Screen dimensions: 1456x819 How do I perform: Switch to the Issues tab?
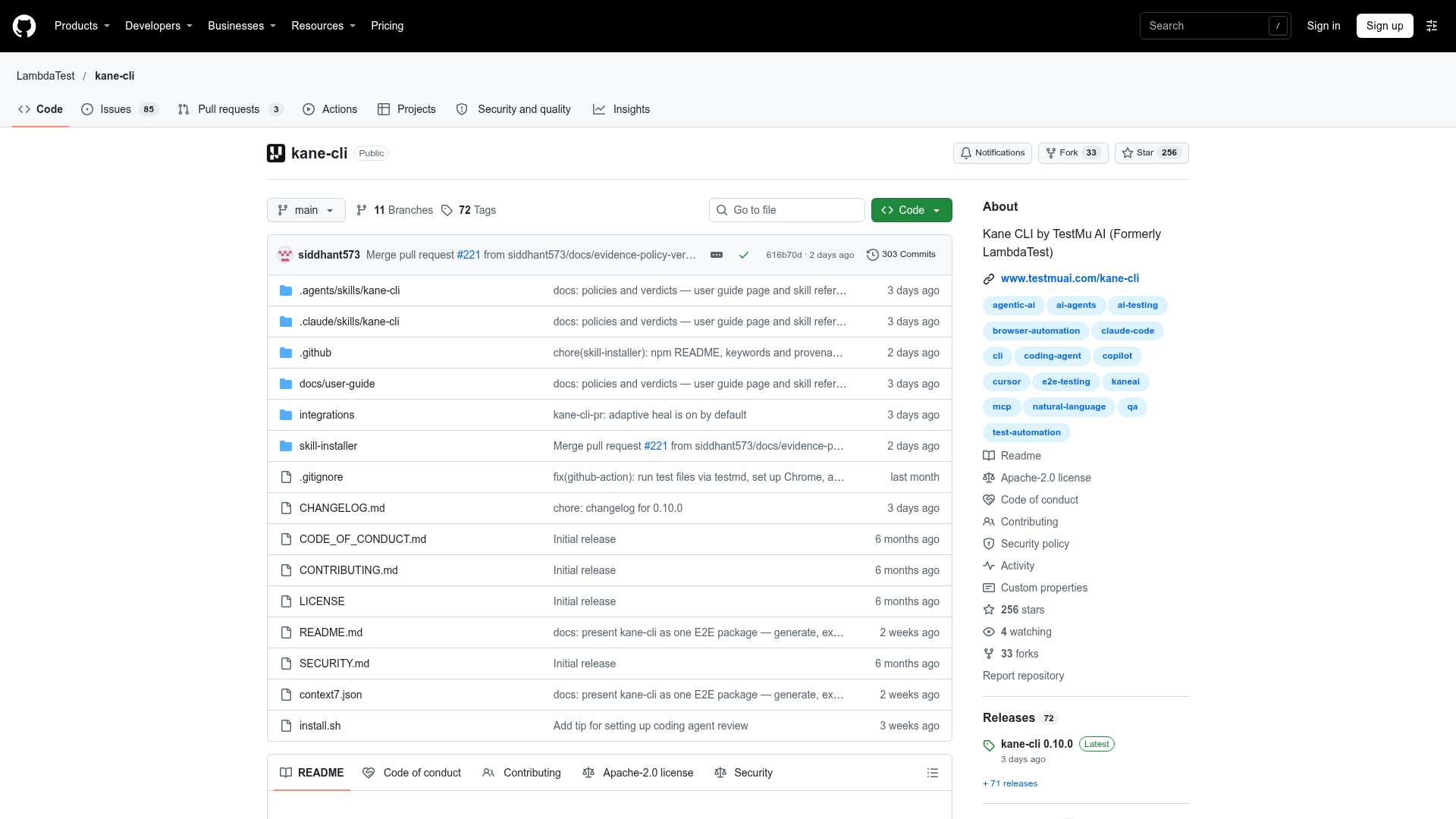point(120,109)
